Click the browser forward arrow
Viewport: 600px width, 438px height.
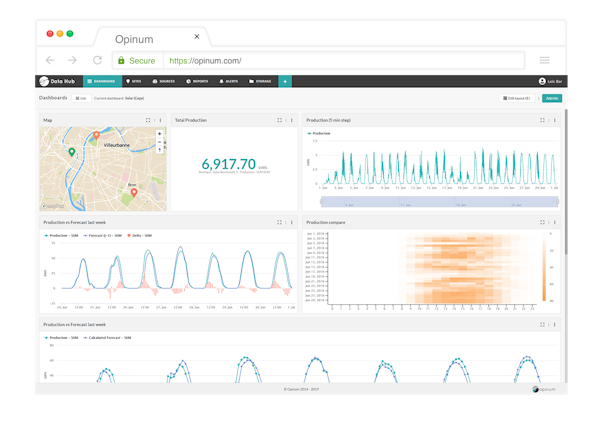pyautogui.click(x=72, y=60)
